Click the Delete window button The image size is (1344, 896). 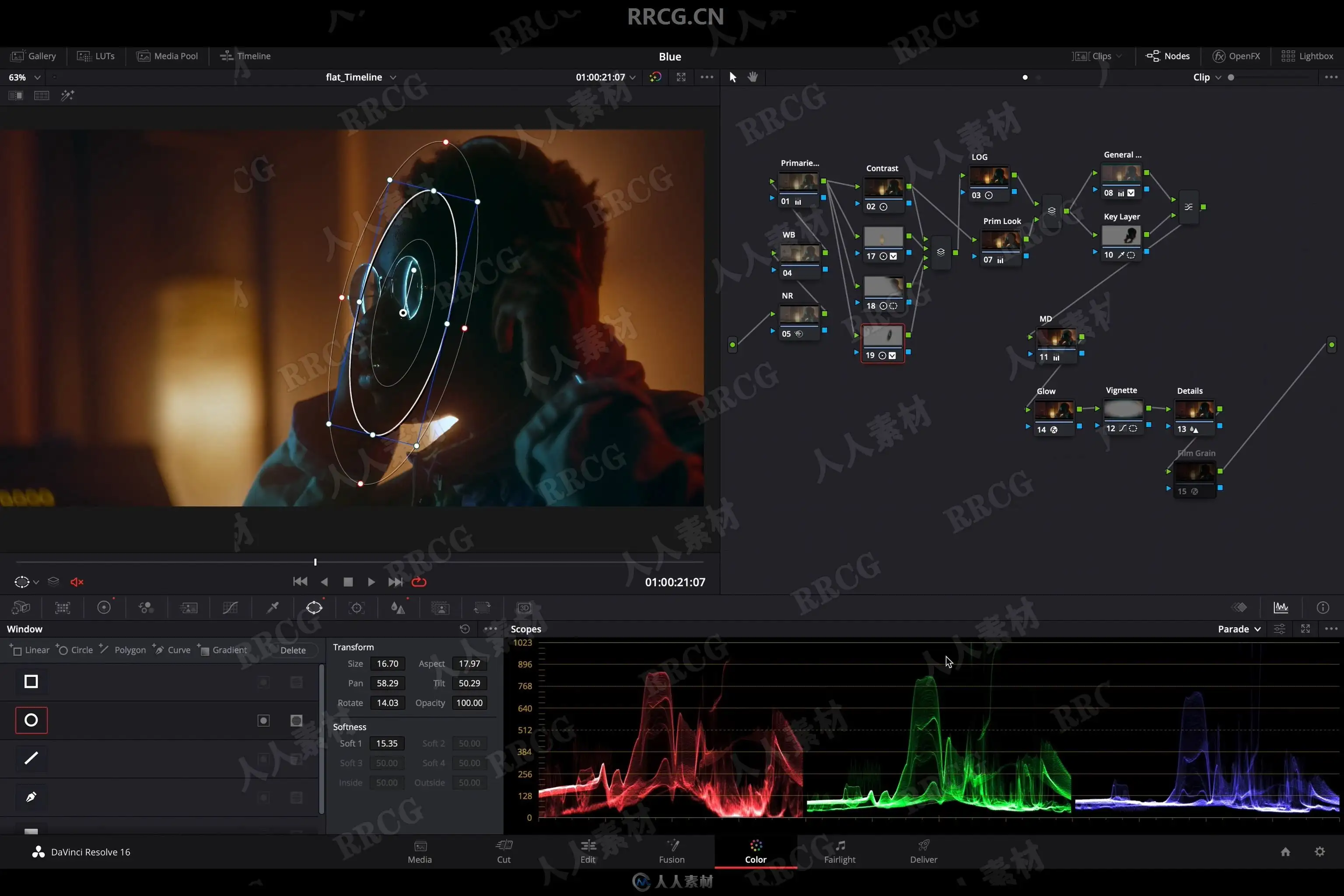293,650
